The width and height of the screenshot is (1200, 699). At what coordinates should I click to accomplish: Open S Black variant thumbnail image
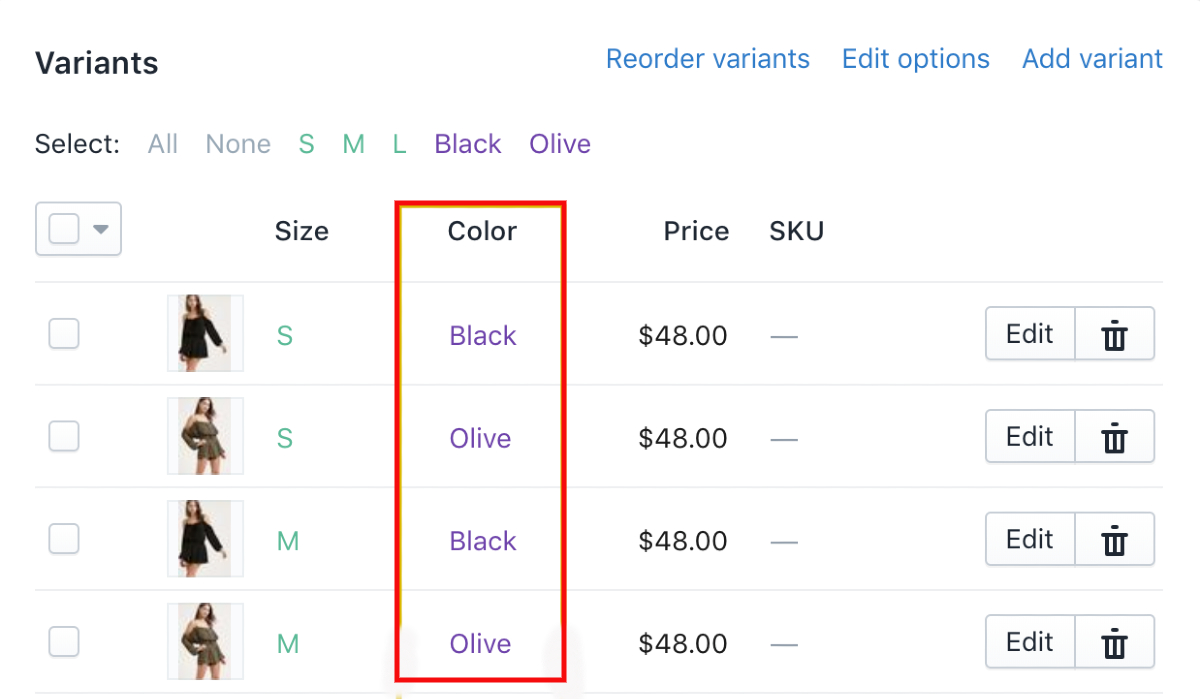[x=205, y=334]
